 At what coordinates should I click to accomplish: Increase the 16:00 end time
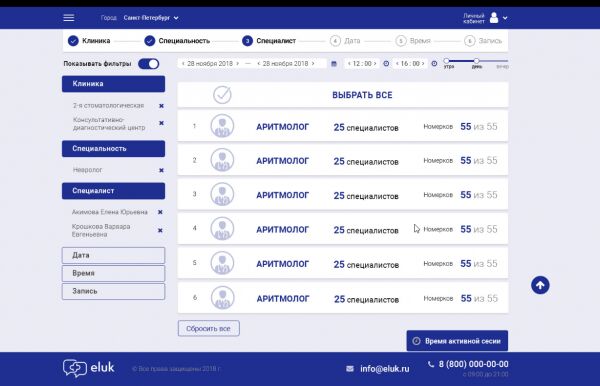[423, 64]
